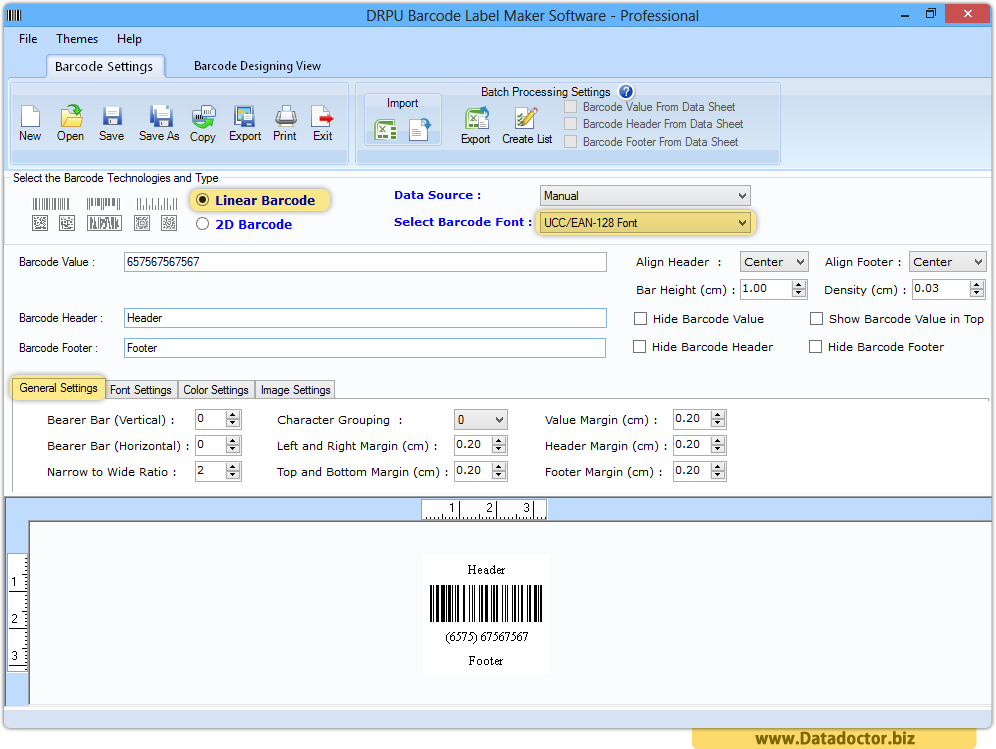Screen dimensions: 996x749
Task: Import from text file icon
Action: [x=420, y=130]
